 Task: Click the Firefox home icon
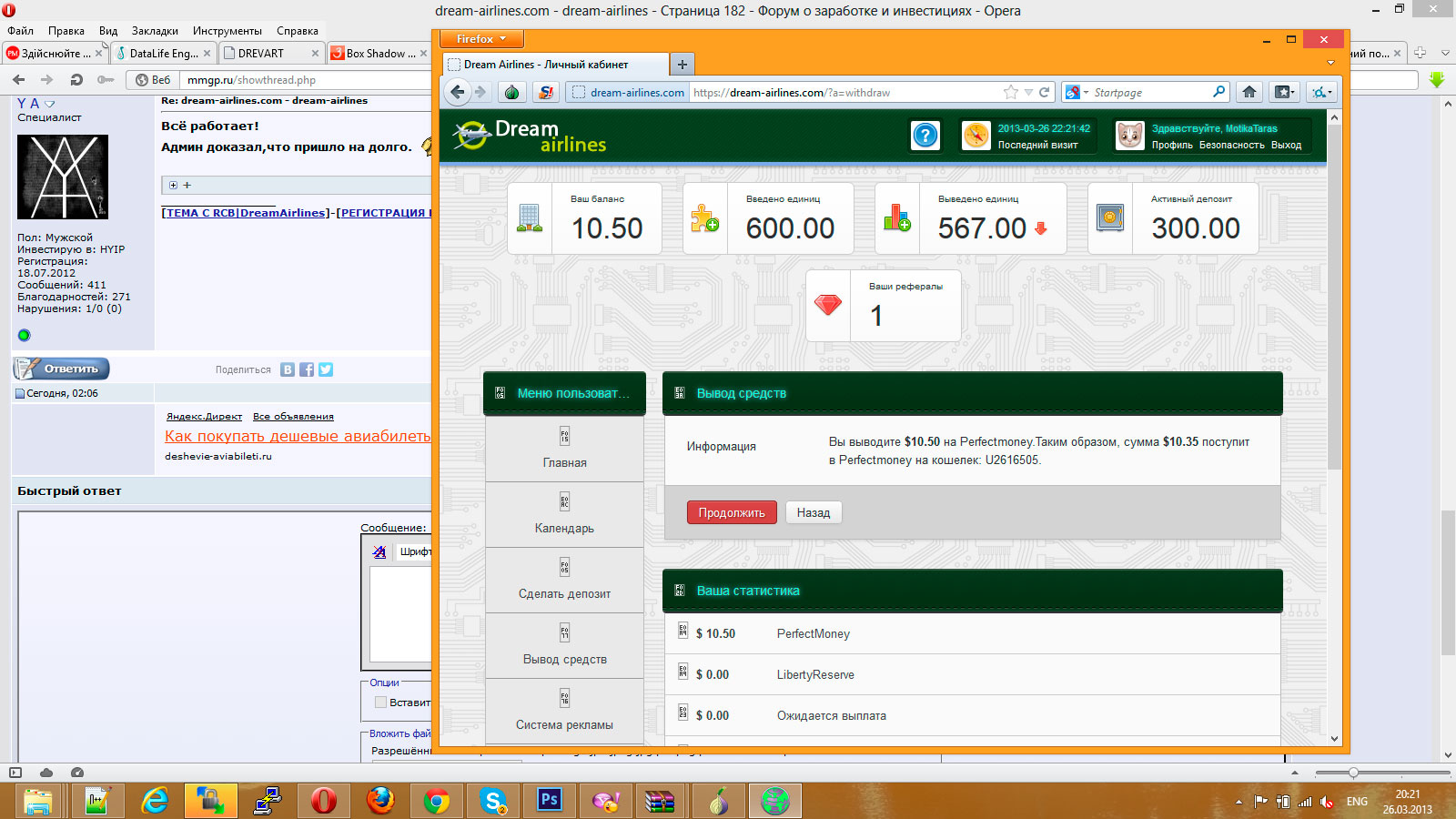click(1249, 92)
